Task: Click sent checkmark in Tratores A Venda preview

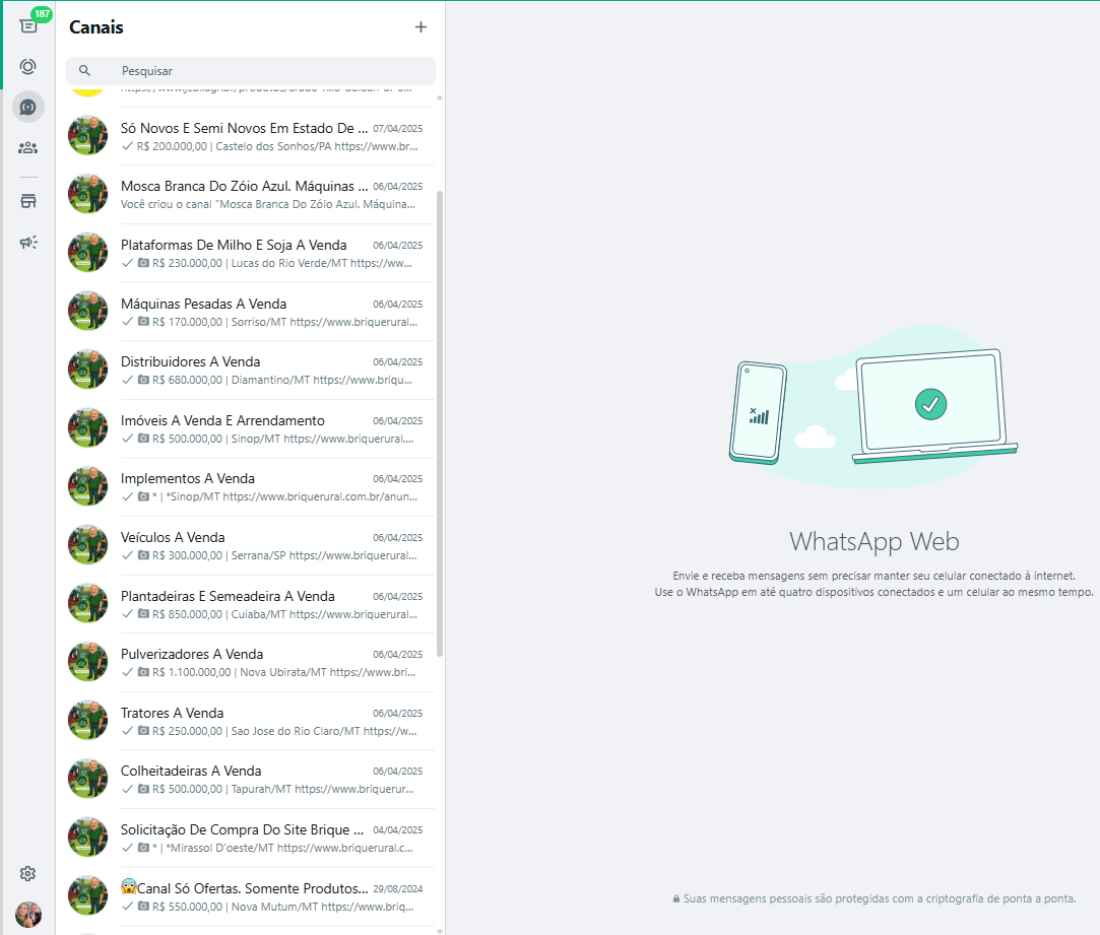Action: 127,730
